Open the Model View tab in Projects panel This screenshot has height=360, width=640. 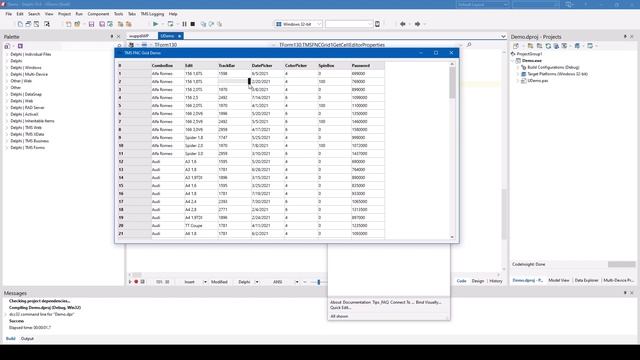(x=558, y=280)
